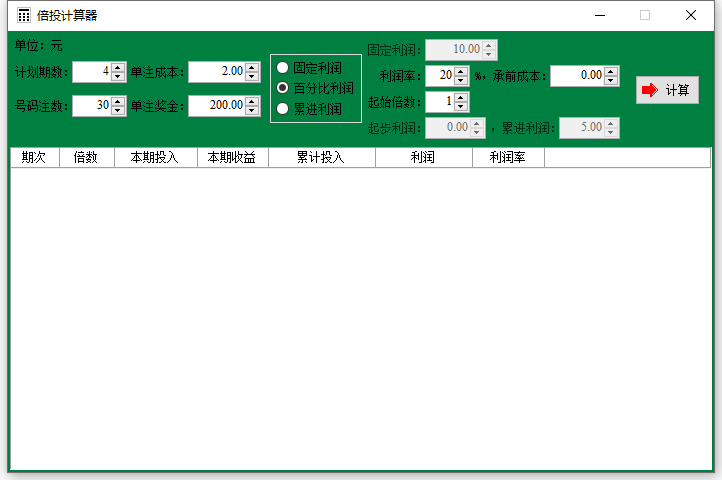Decrease 单注奖金 with down arrow
The image size is (722, 480).
coord(252,111)
